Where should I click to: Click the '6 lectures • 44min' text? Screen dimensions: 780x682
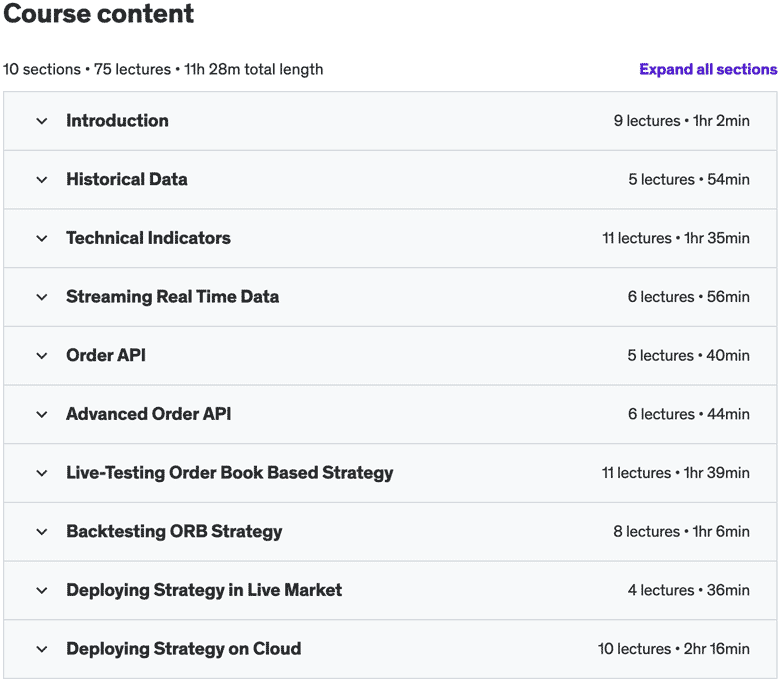[689, 414]
